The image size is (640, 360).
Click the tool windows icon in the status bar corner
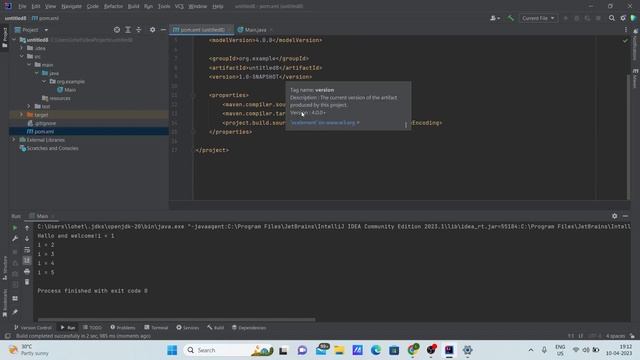[x=7, y=336]
